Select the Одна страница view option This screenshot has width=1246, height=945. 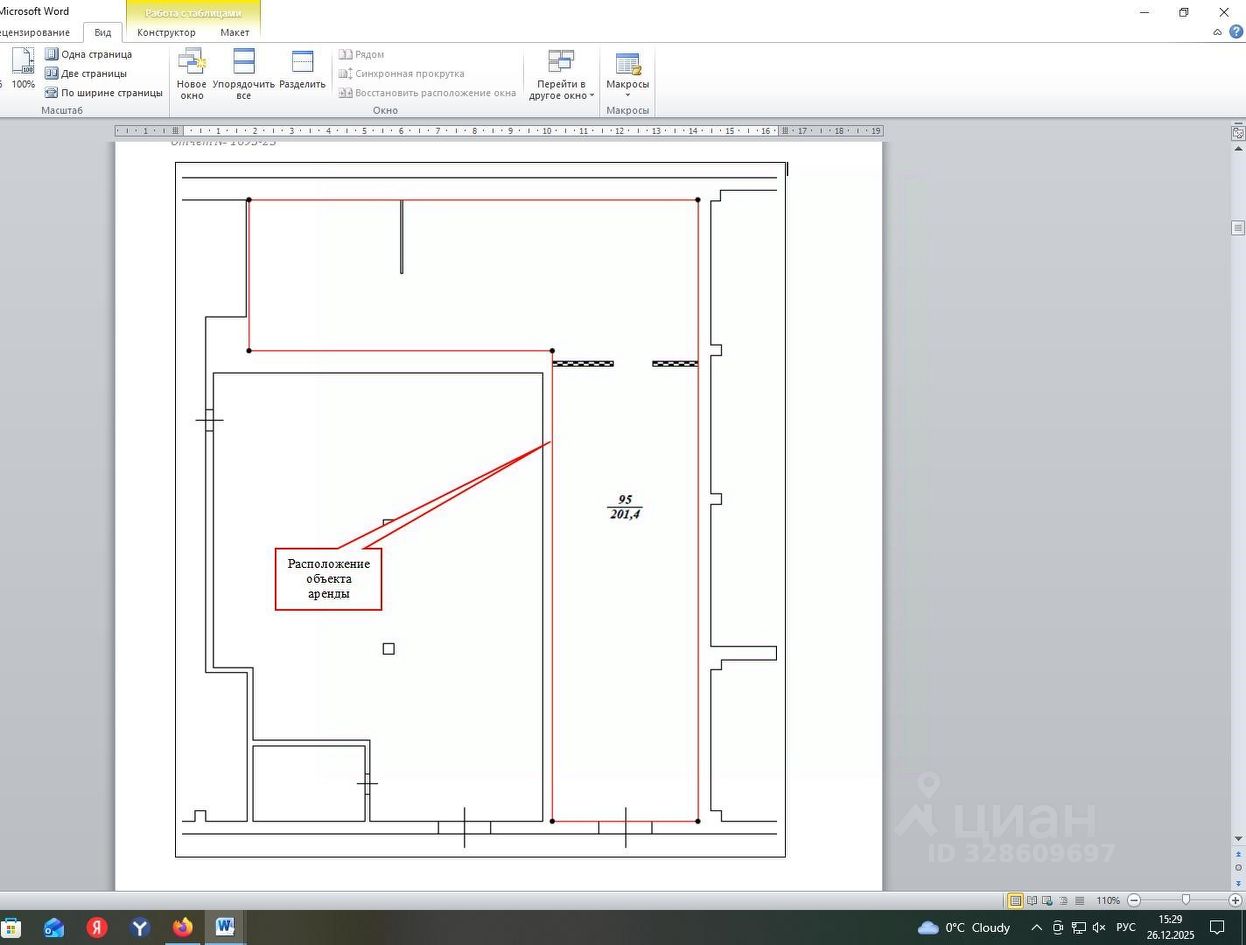tap(88, 54)
